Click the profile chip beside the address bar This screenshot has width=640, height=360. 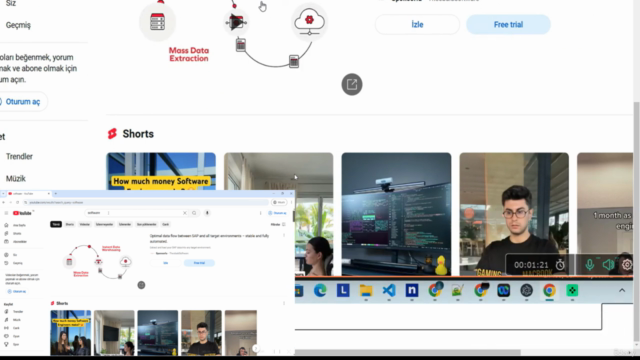point(279,202)
